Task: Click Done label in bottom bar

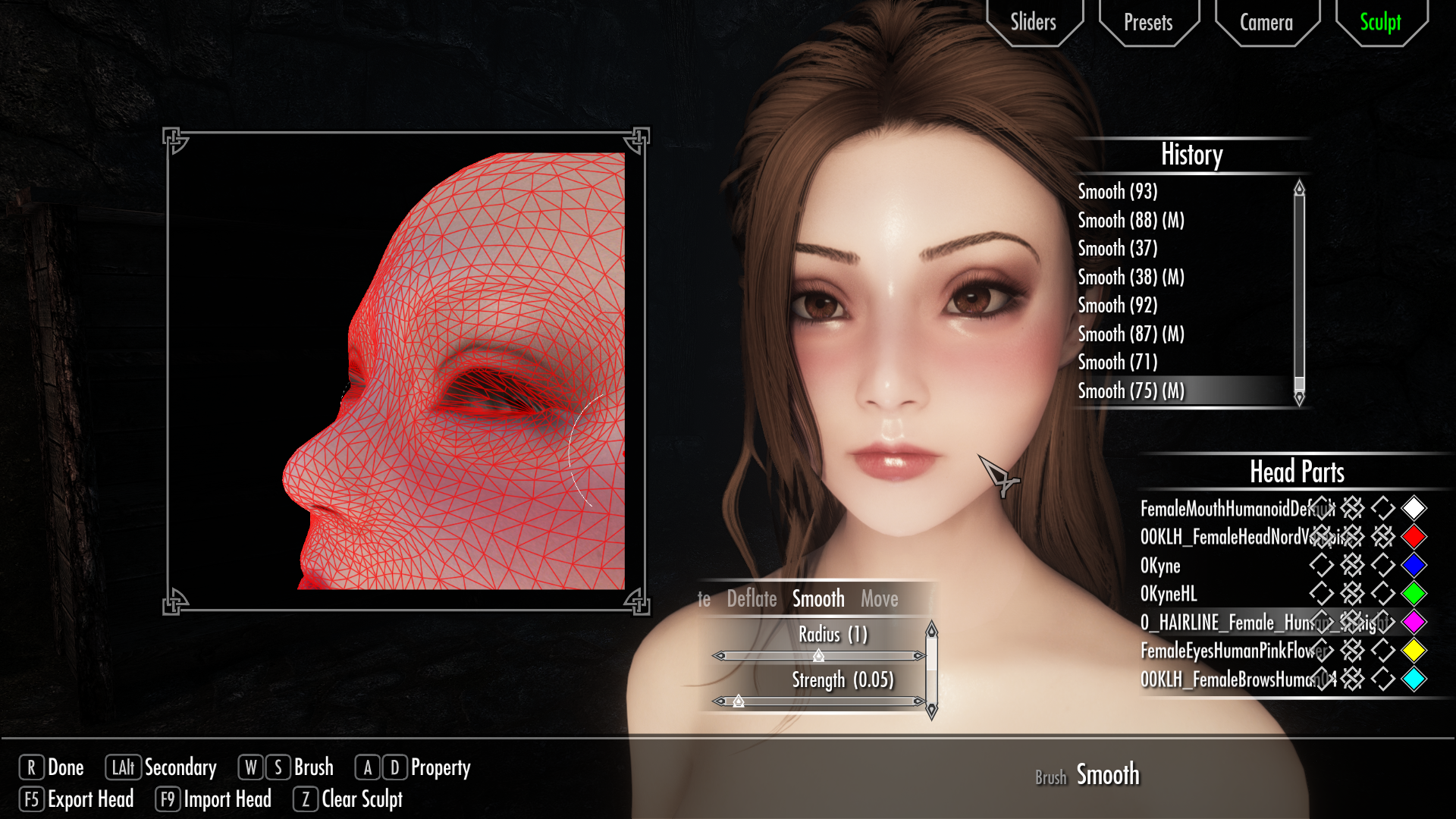Action: [66, 767]
